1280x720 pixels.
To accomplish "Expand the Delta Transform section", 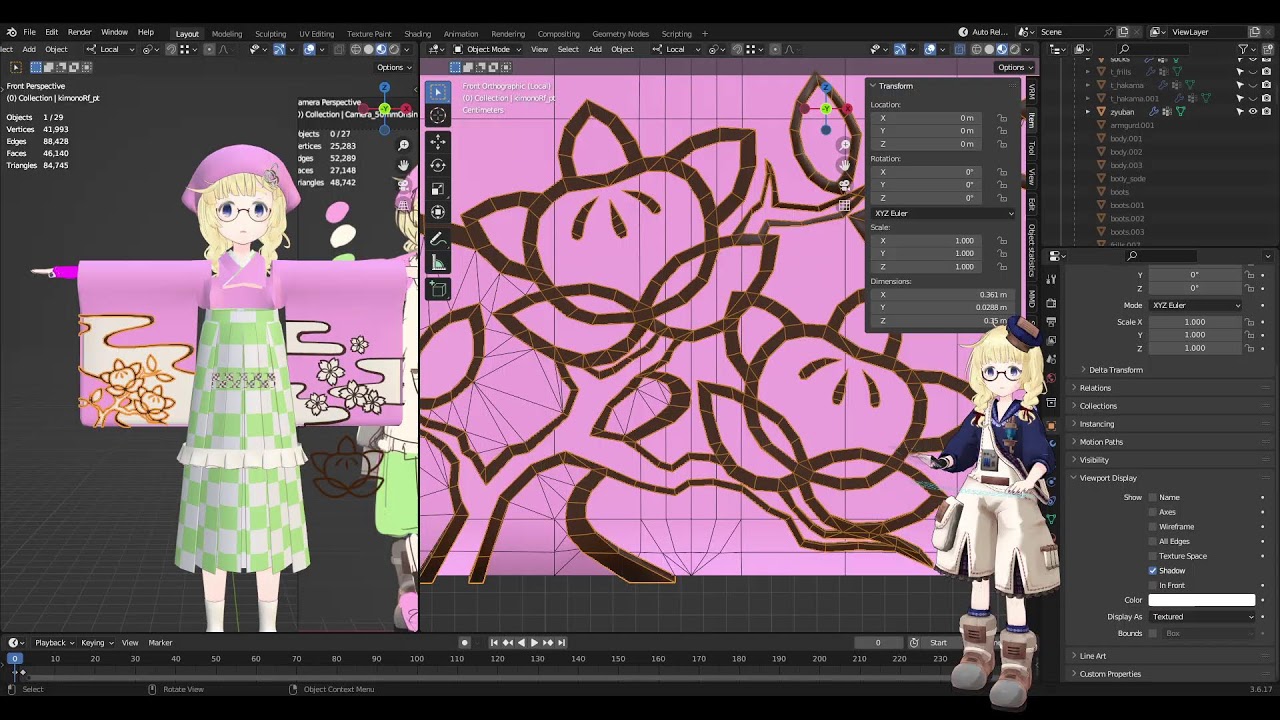I will point(1115,370).
